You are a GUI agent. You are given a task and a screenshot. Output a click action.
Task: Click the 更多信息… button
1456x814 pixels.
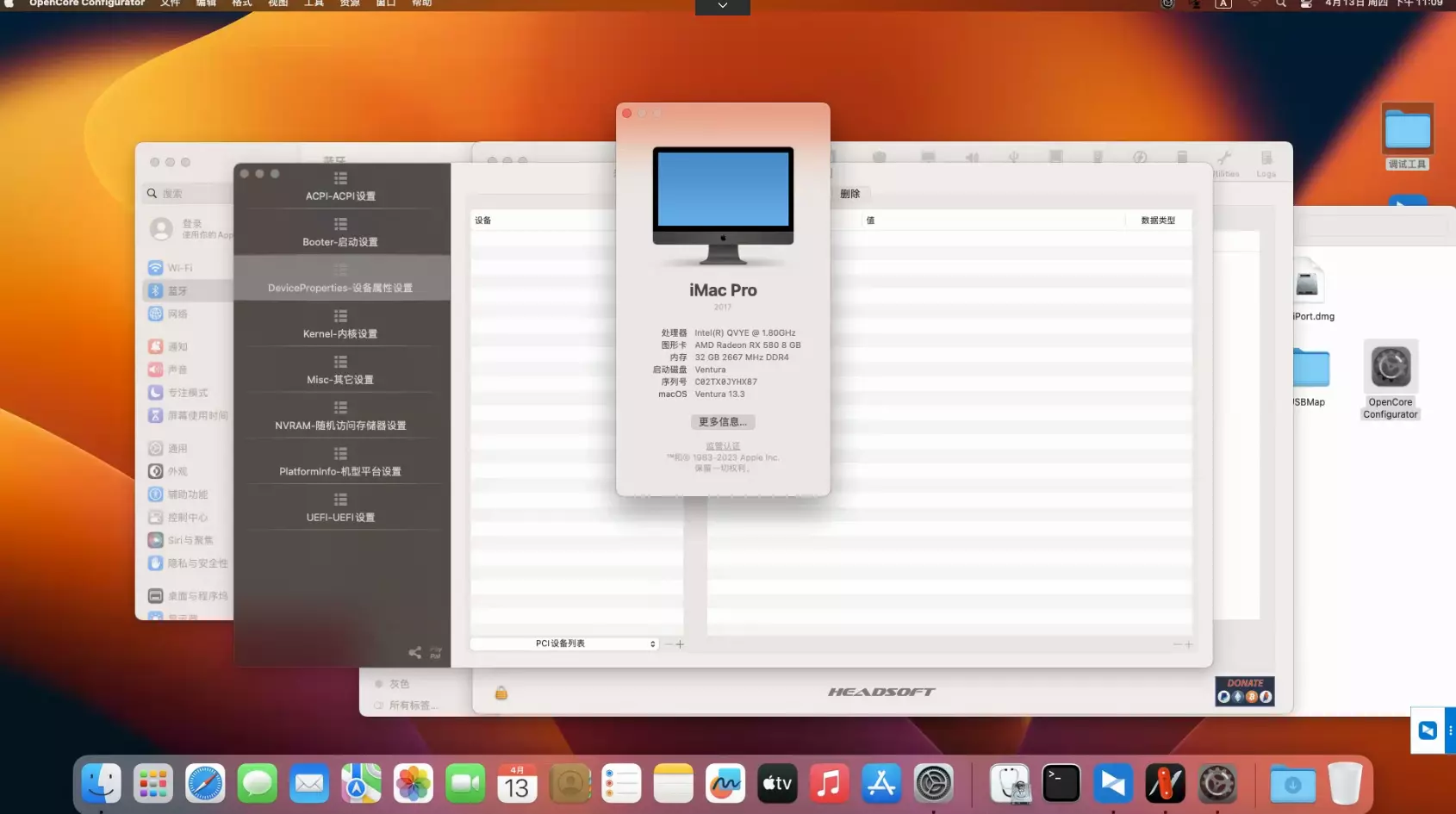pyautogui.click(x=723, y=421)
